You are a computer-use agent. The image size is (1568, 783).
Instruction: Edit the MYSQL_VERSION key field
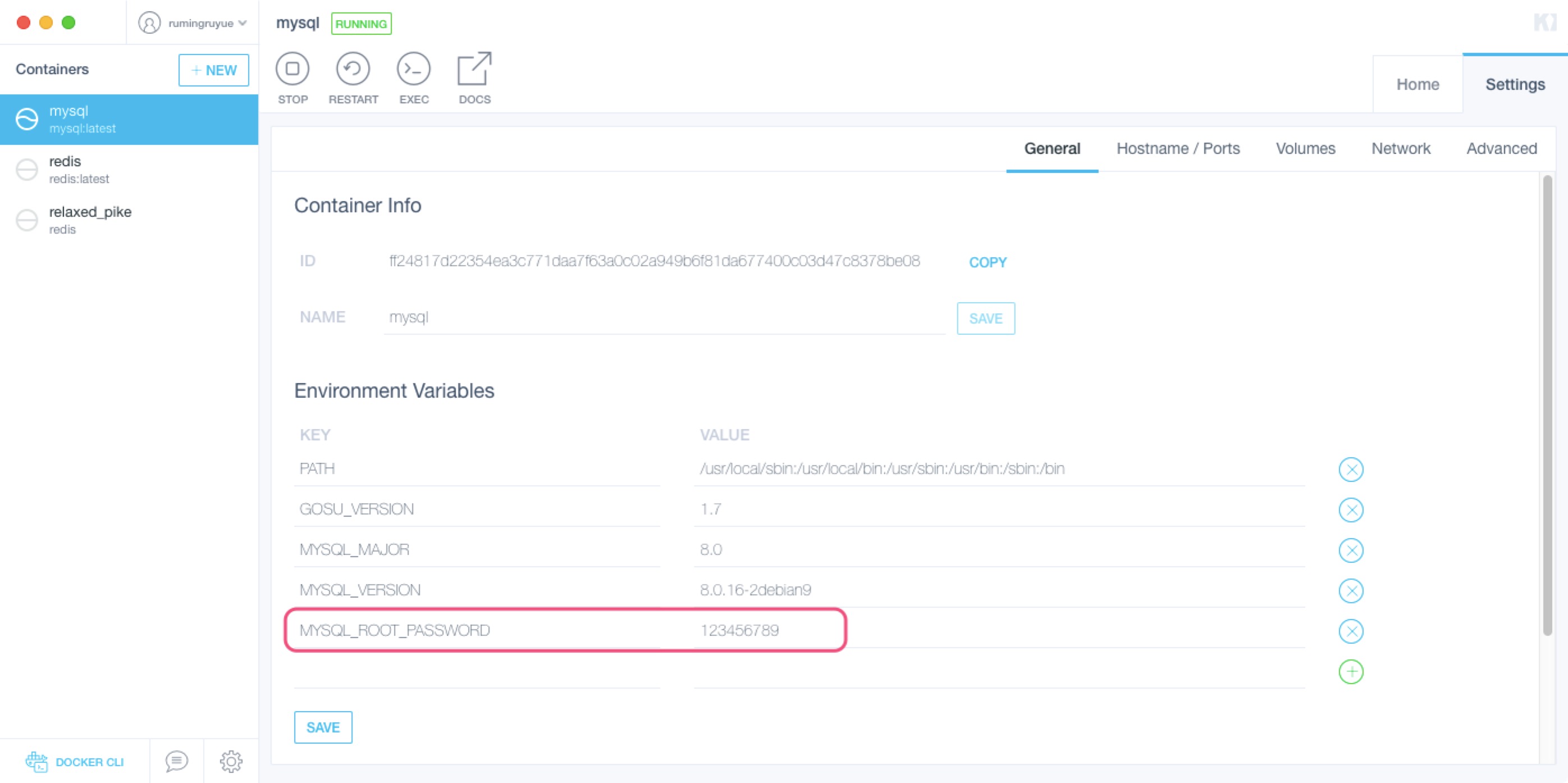point(477,590)
